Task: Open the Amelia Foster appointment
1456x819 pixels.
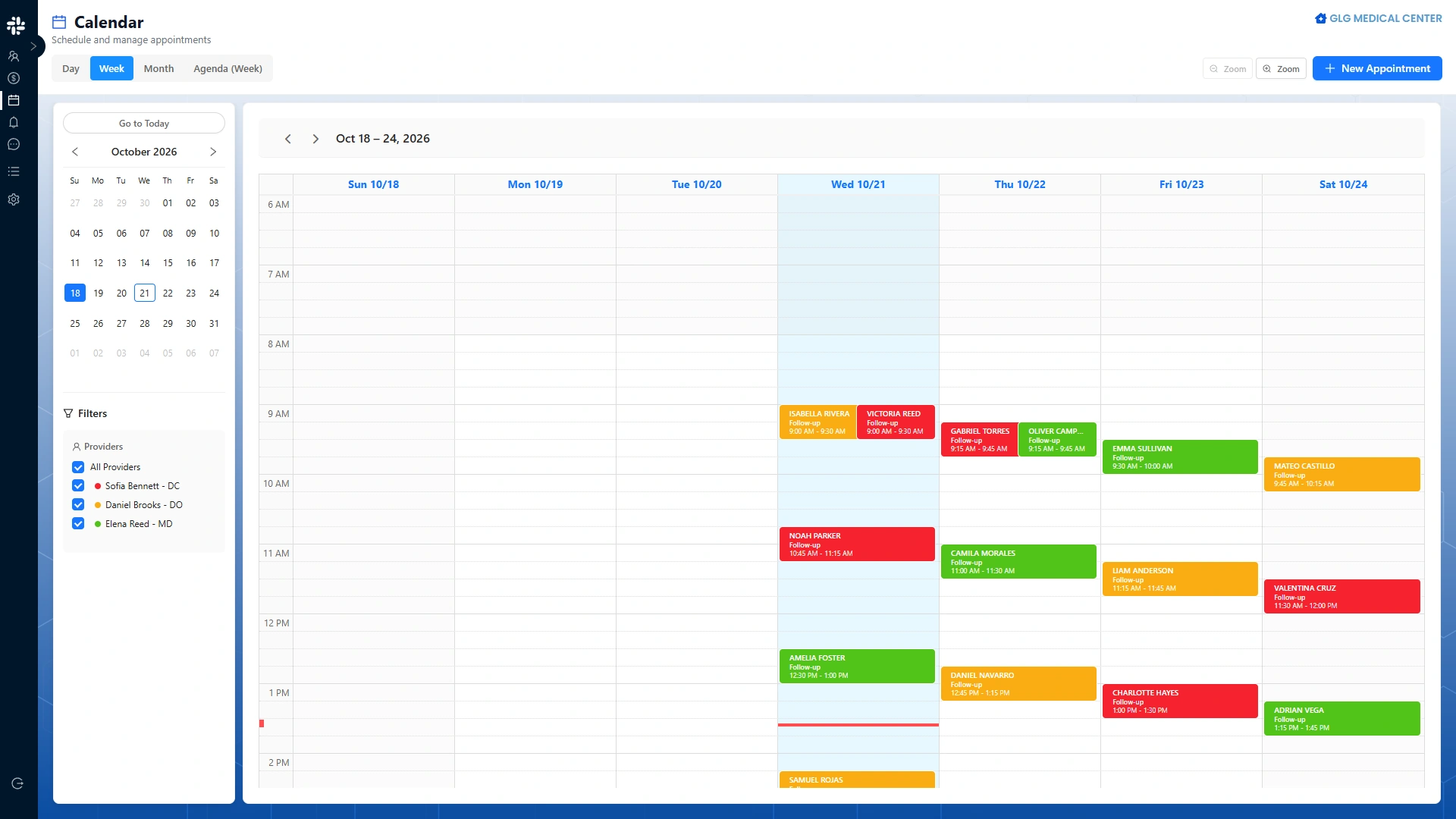Action: click(x=857, y=667)
